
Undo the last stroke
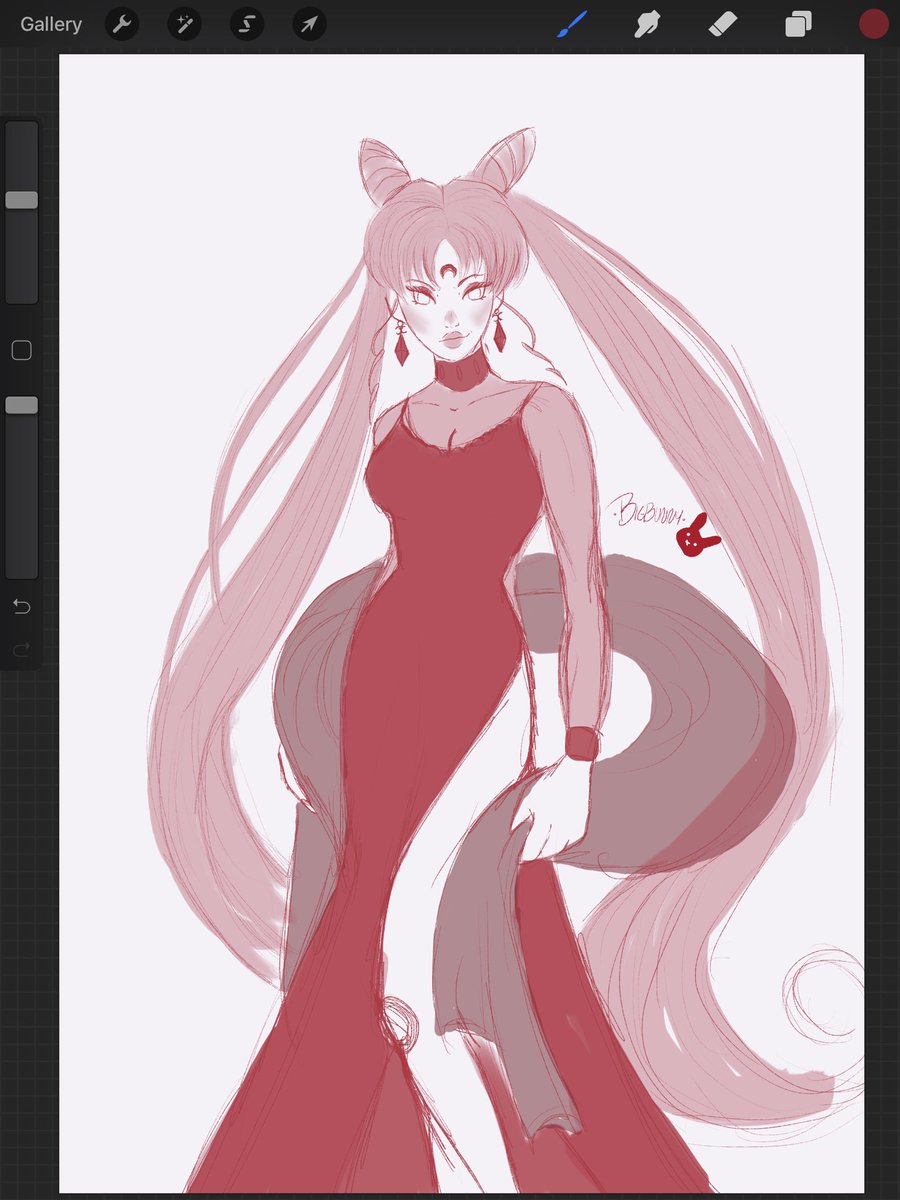tap(21, 607)
